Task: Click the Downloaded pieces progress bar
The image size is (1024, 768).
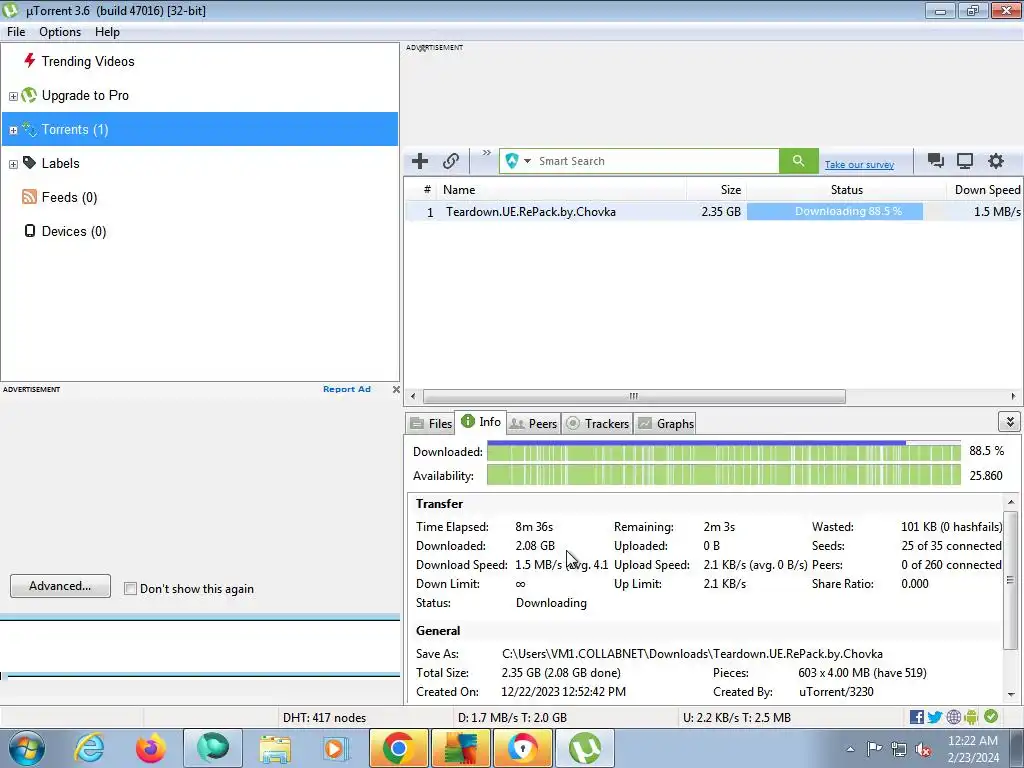Action: tap(724, 451)
